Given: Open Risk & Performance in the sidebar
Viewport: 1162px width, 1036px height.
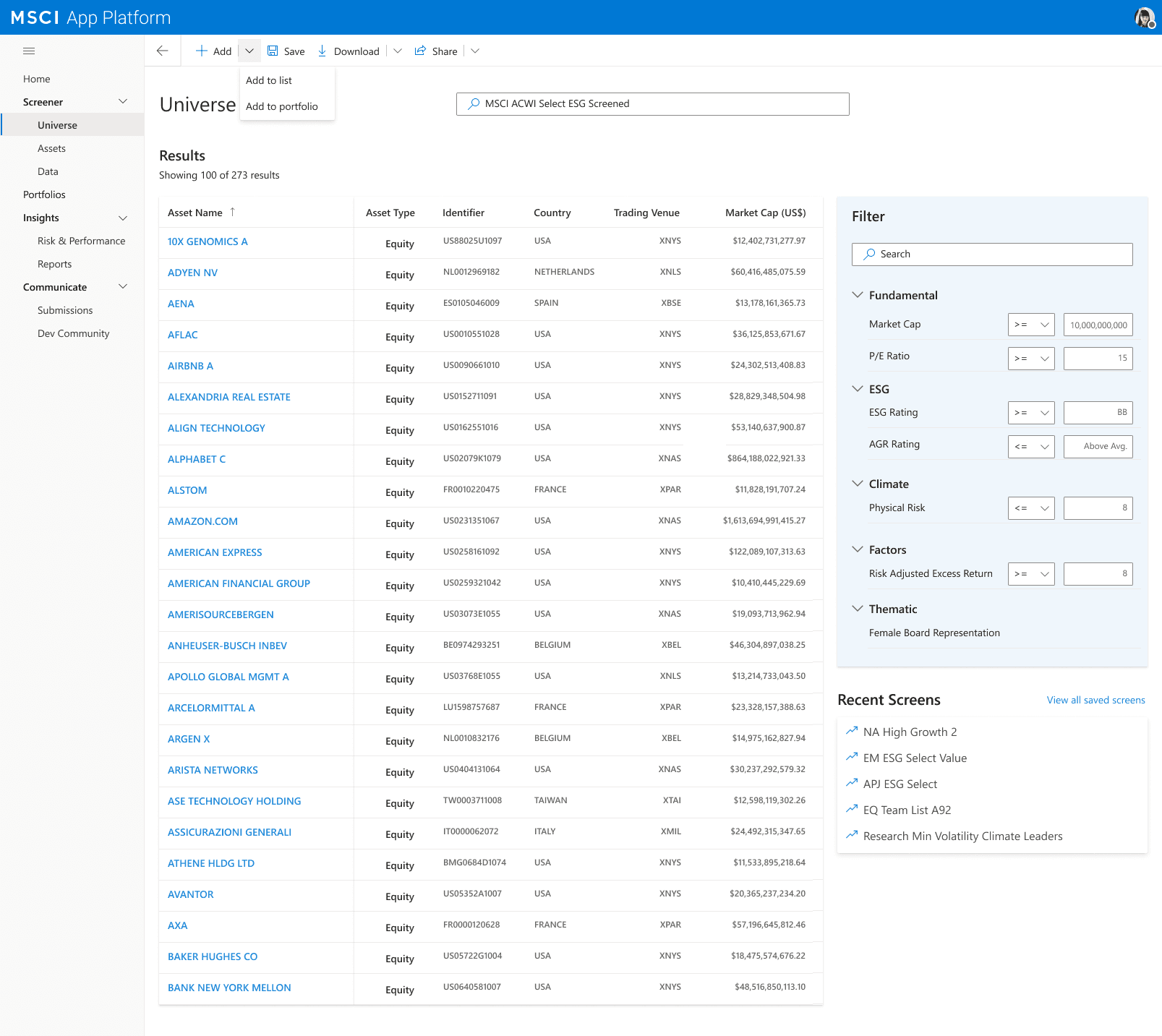Looking at the screenshot, I should [x=81, y=241].
